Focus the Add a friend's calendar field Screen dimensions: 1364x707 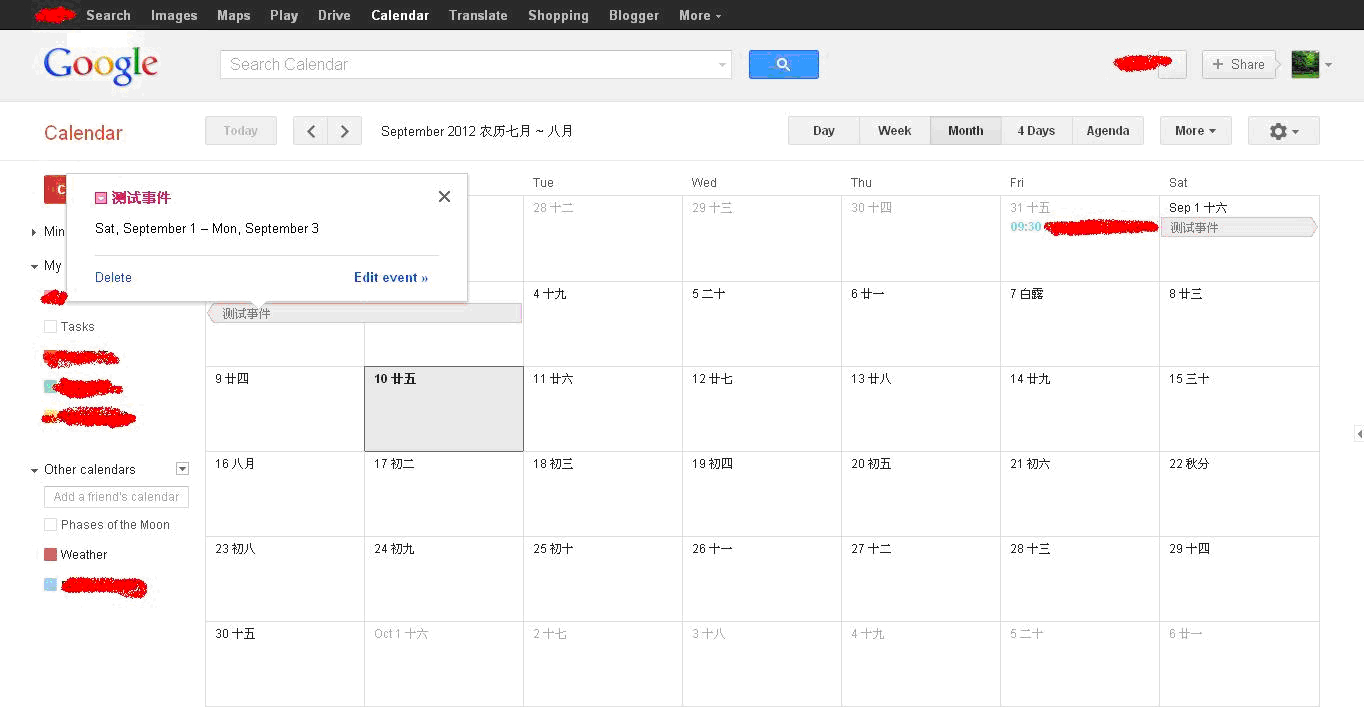pyautogui.click(x=116, y=497)
